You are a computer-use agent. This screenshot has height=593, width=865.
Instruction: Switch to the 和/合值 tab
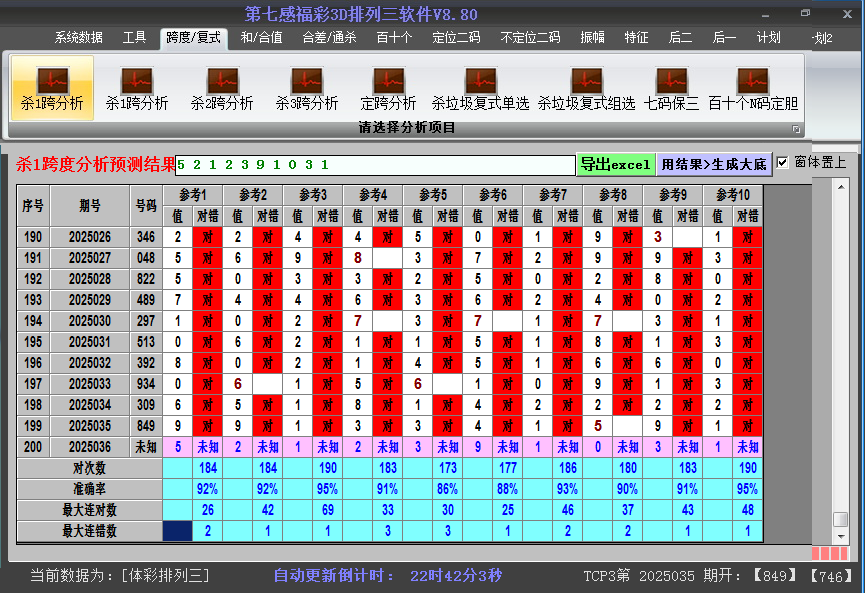261,38
